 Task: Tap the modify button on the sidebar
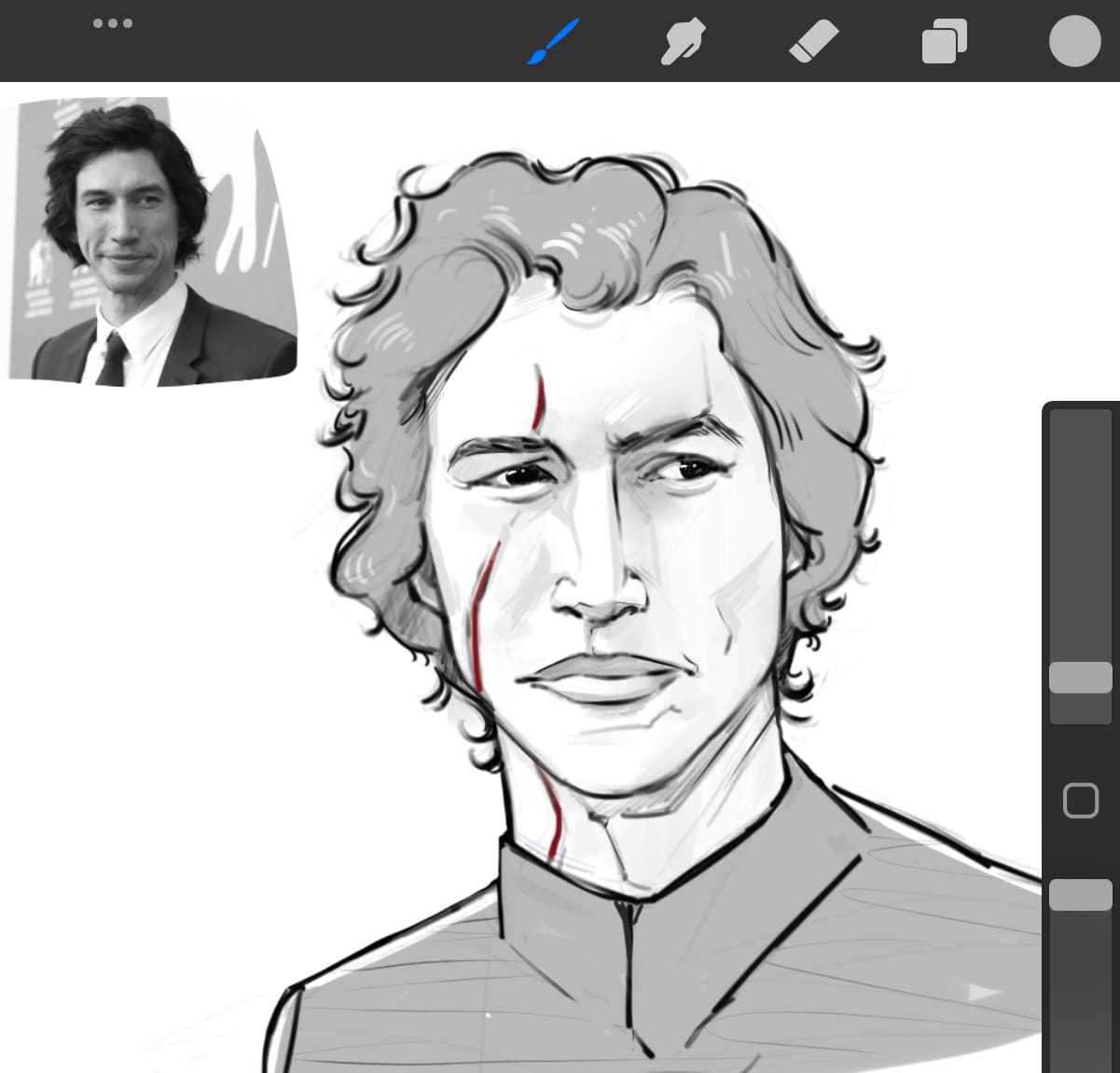tap(1081, 799)
